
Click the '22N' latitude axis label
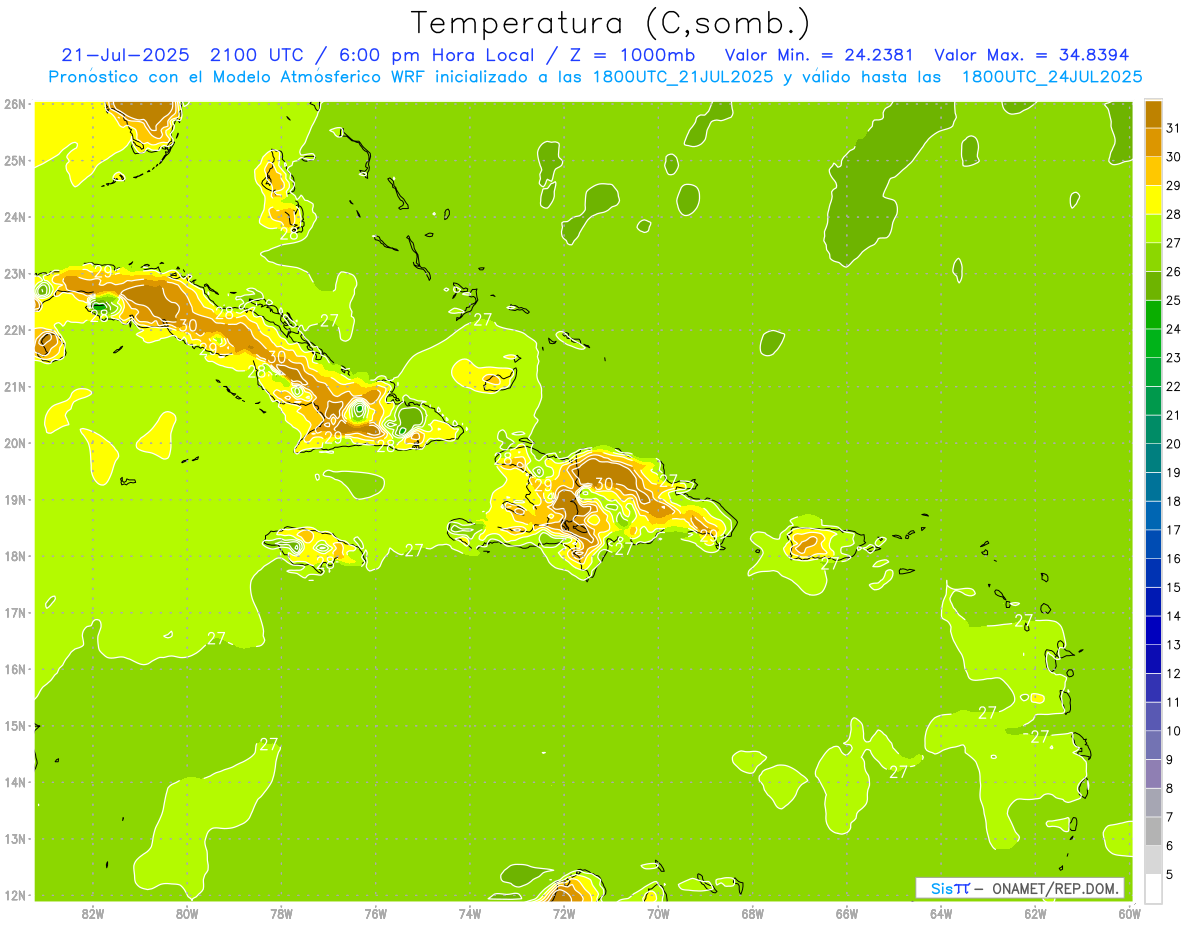(x=15, y=330)
